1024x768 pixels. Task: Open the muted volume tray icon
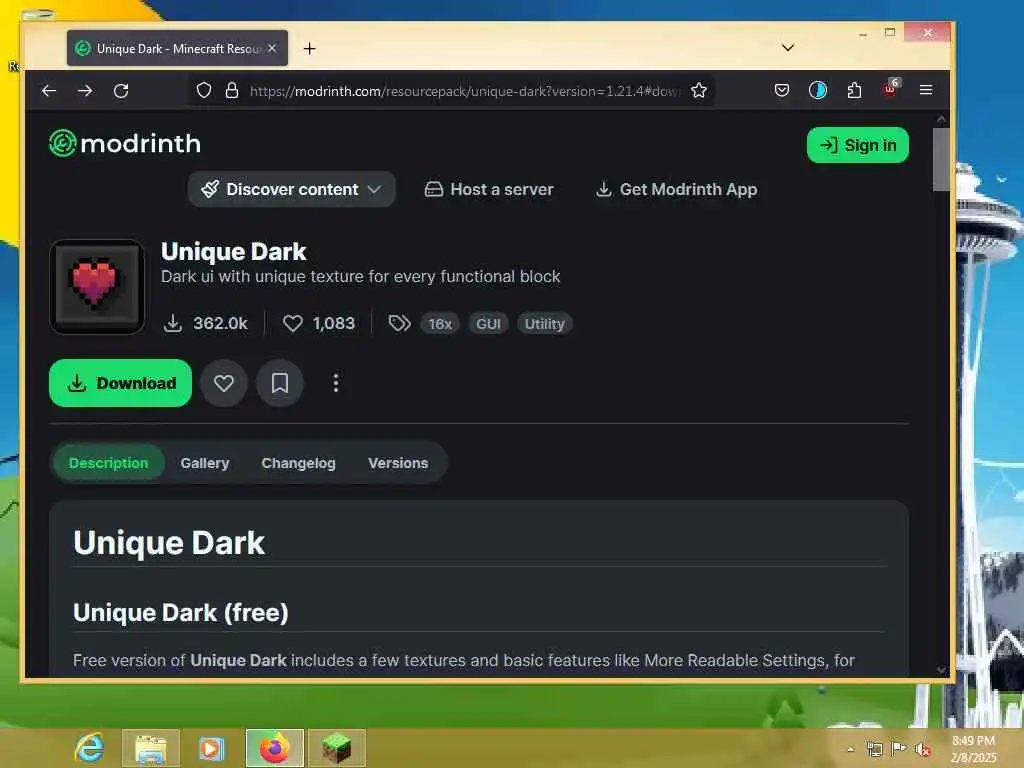tap(923, 749)
